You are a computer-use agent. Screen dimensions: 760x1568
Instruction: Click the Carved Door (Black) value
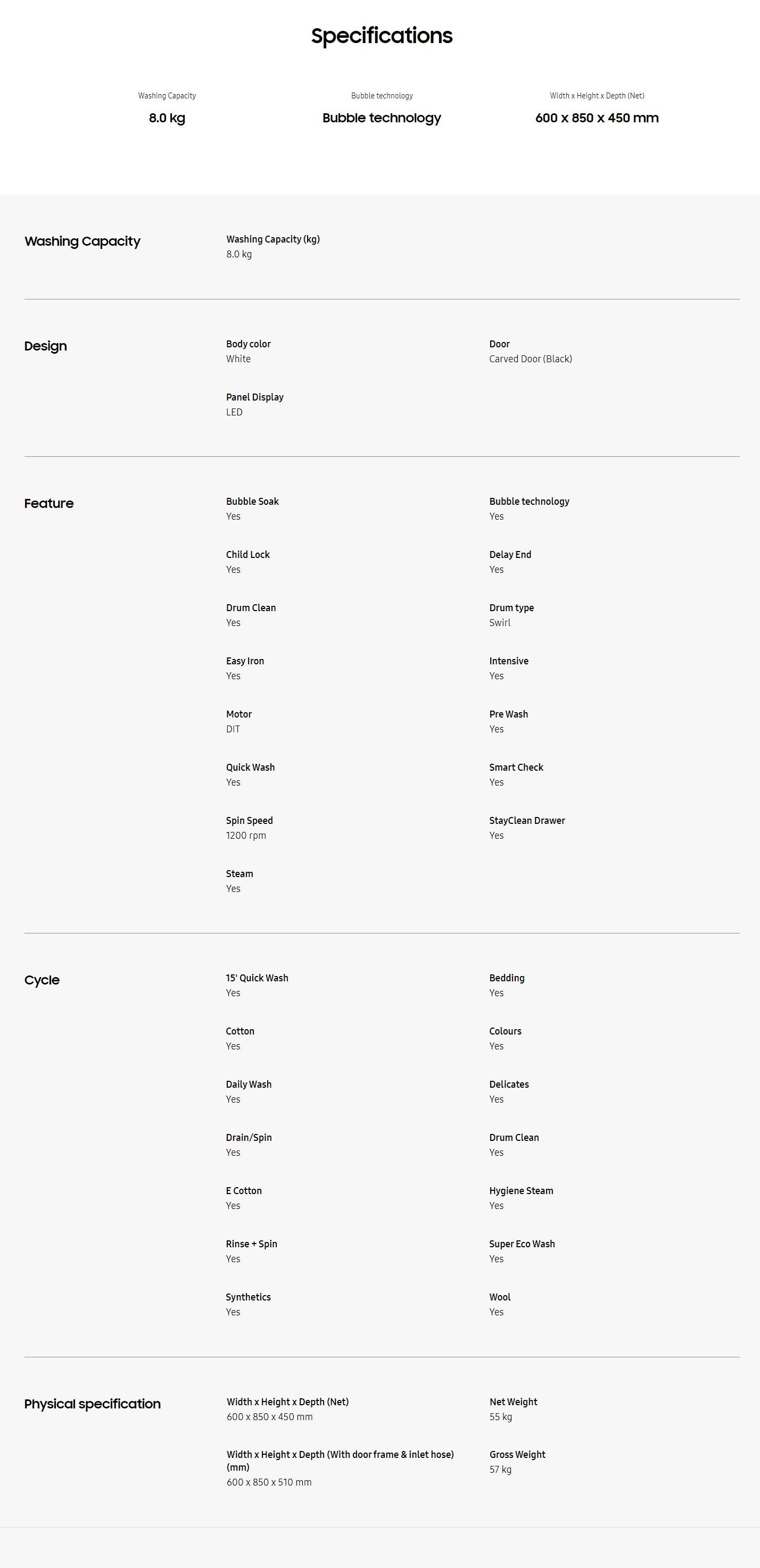[531, 359]
